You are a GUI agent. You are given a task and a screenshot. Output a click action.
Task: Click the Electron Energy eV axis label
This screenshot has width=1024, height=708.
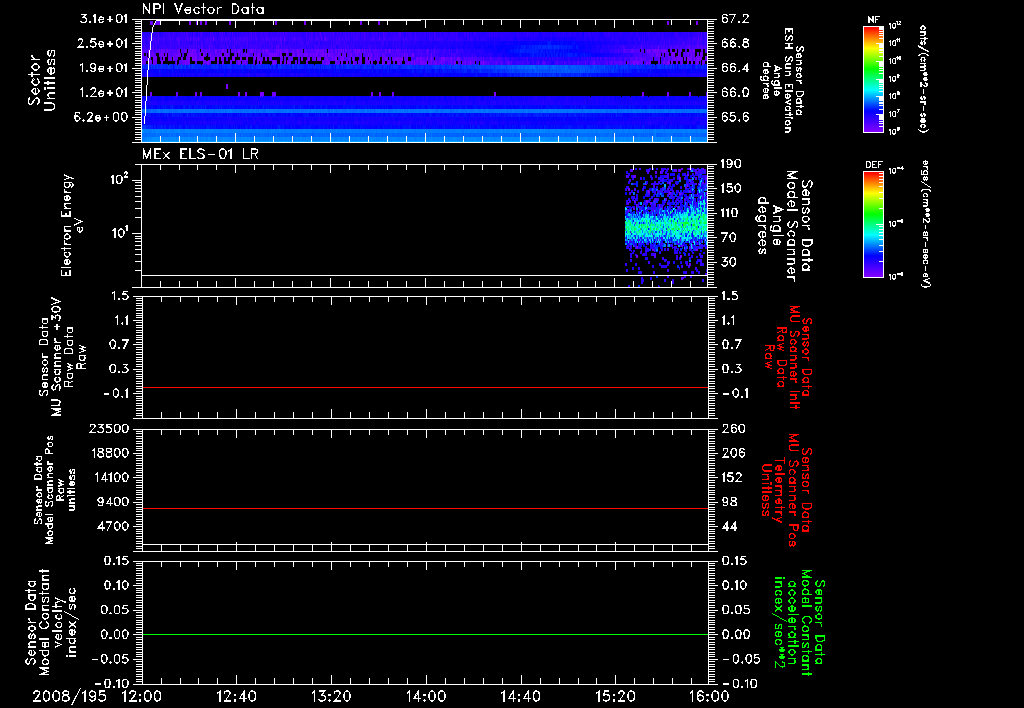click(x=73, y=225)
